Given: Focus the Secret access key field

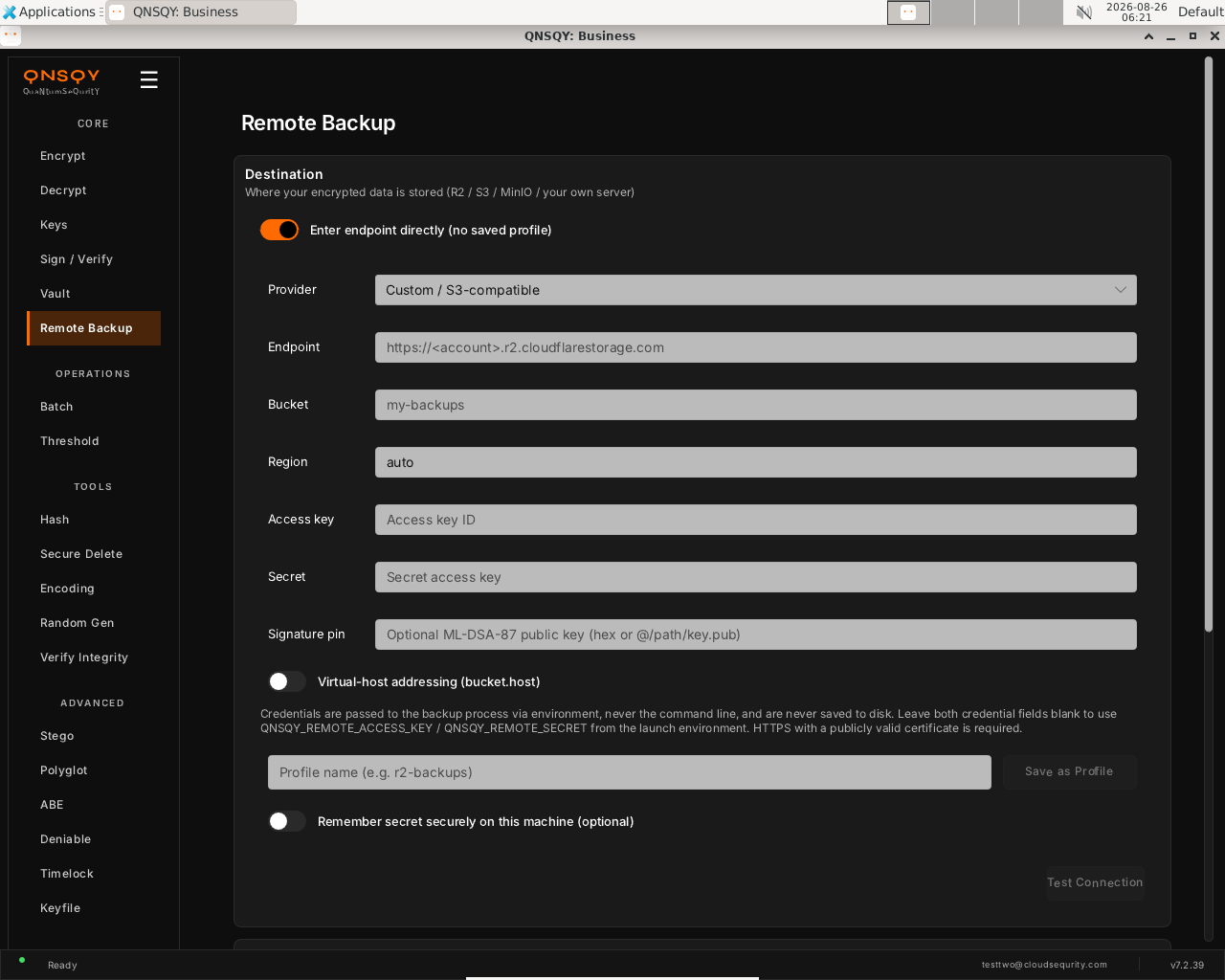Looking at the screenshot, I should 756,577.
